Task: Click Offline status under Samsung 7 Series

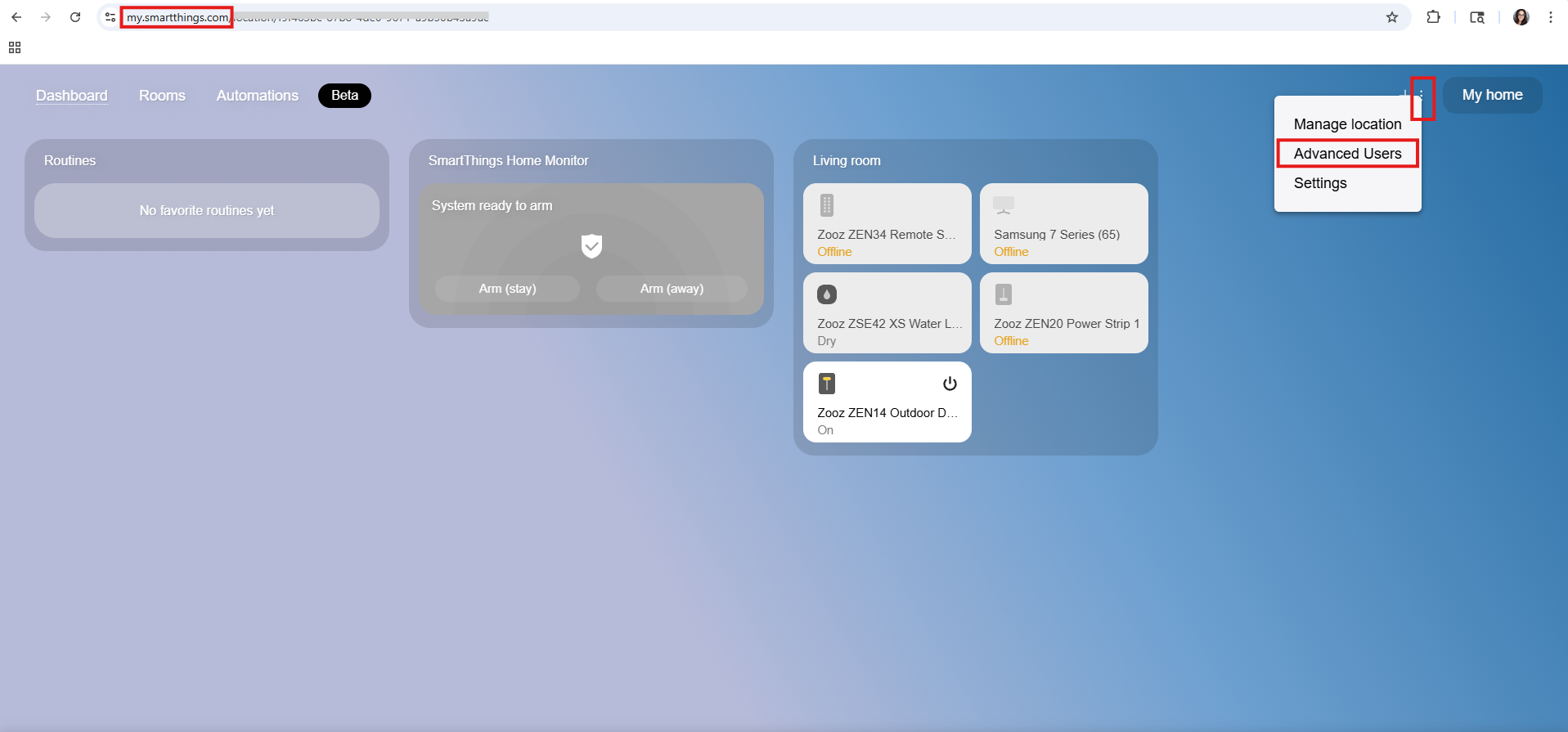Action: pyautogui.click(x=1011, y=252)
